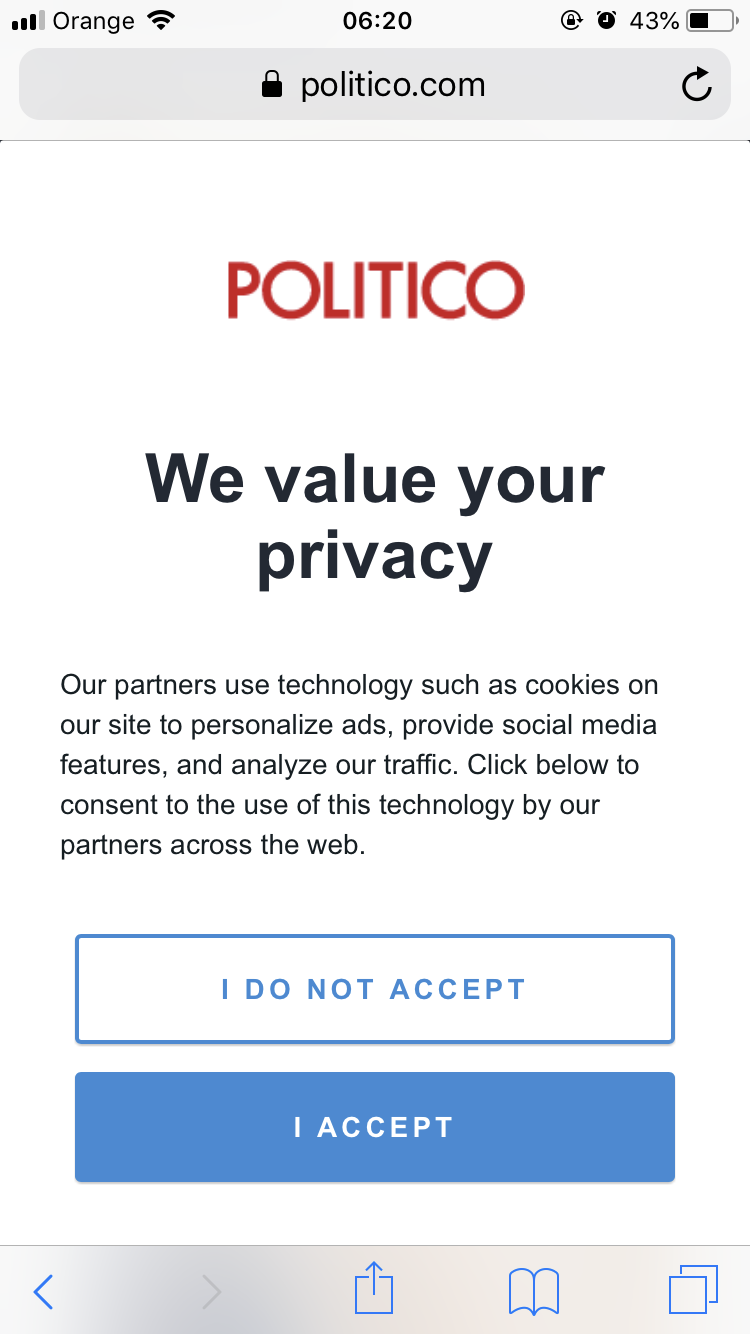
Task: Tap the battery icon in status bar
Action: coord(711,20)
